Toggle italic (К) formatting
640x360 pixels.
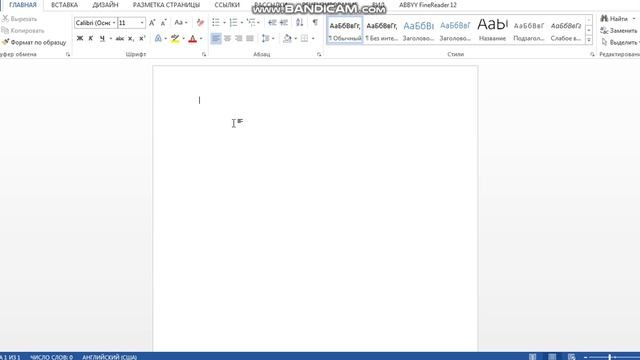coord(91,38)
